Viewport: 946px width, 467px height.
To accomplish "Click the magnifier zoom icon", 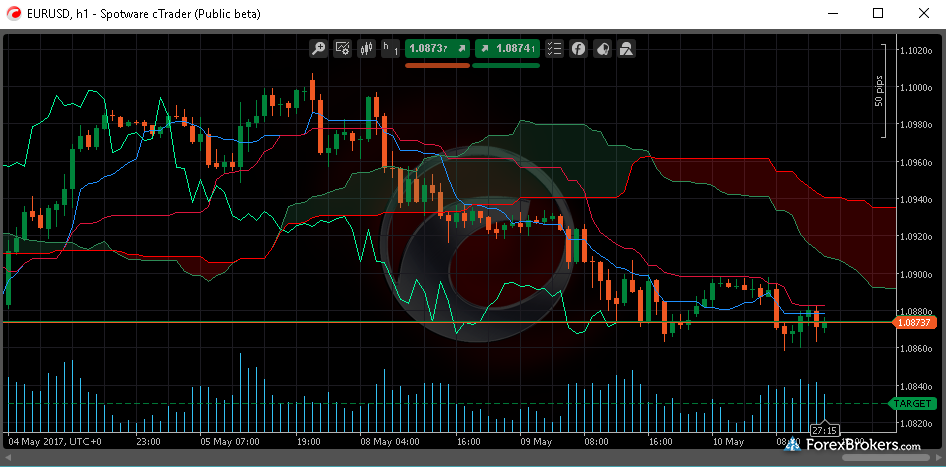I will pos(318,48).
